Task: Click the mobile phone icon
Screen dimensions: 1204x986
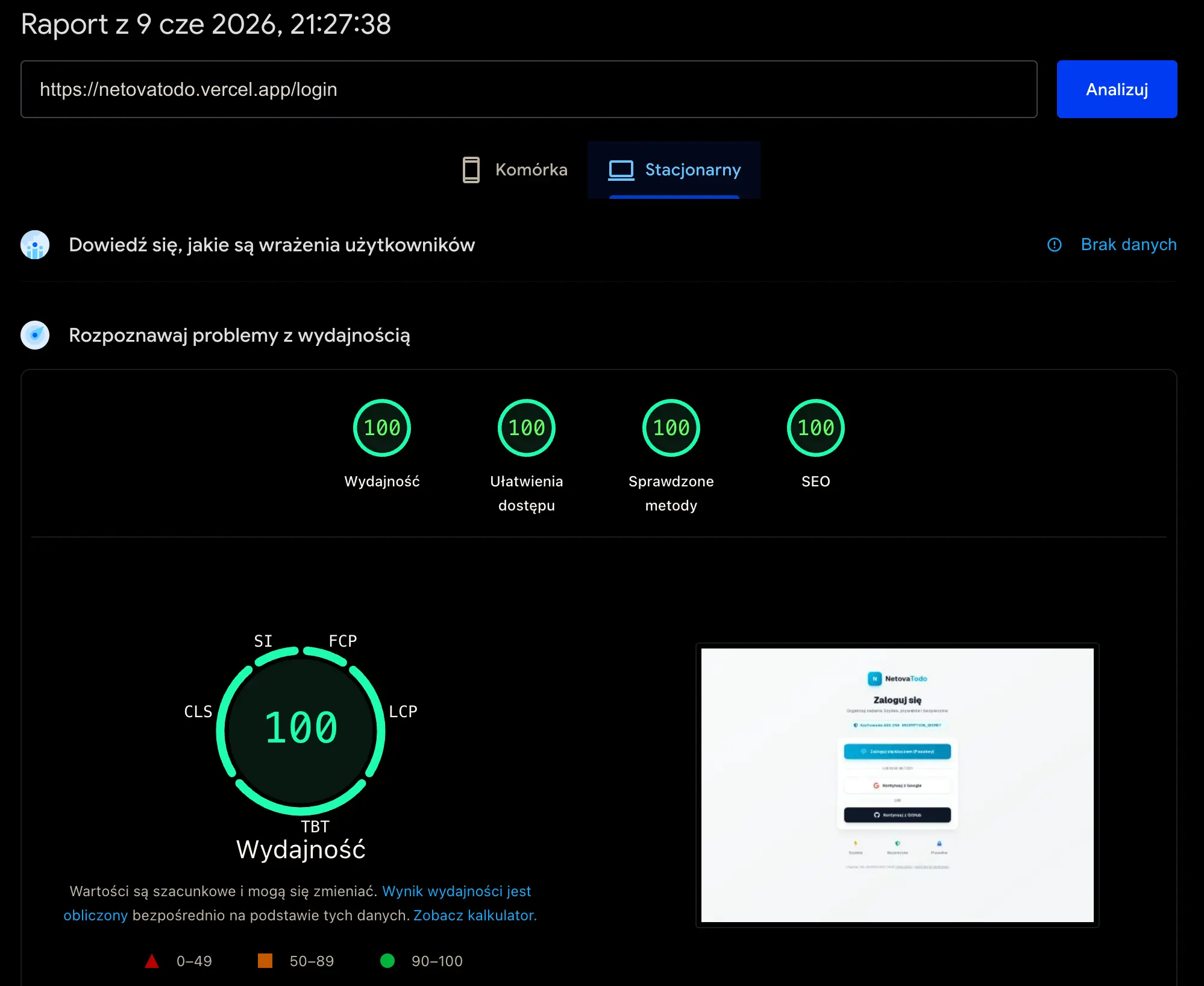Action: pos(471,170)
